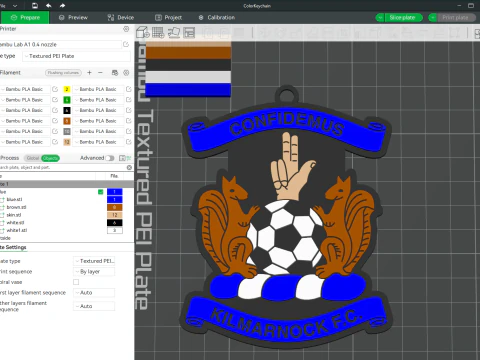Switch process scope to Global
The height and width of the screenshot is (360, 480).
pyautogui.click(x=33, y=158)
